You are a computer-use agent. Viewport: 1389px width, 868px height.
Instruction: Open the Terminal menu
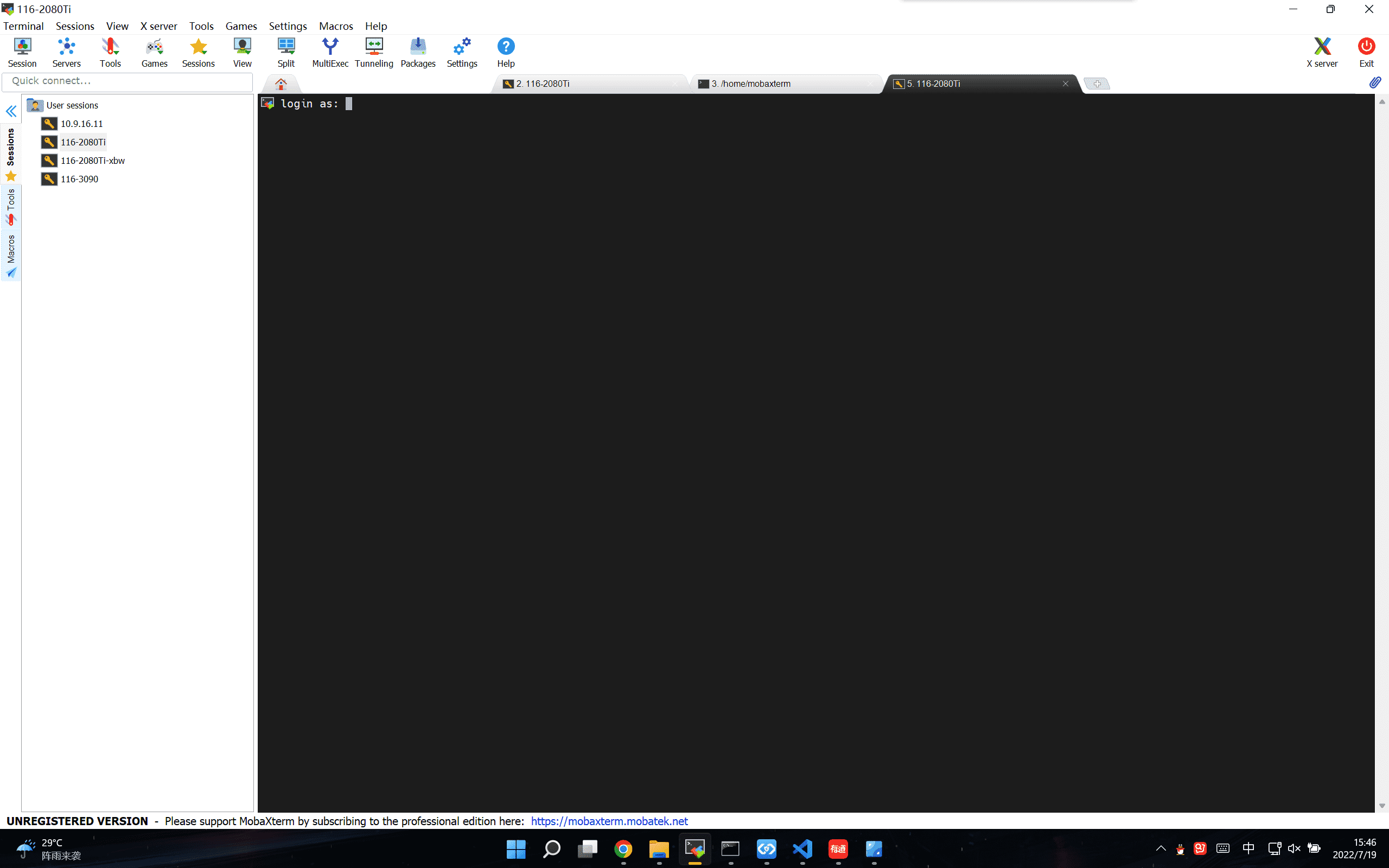23,26
